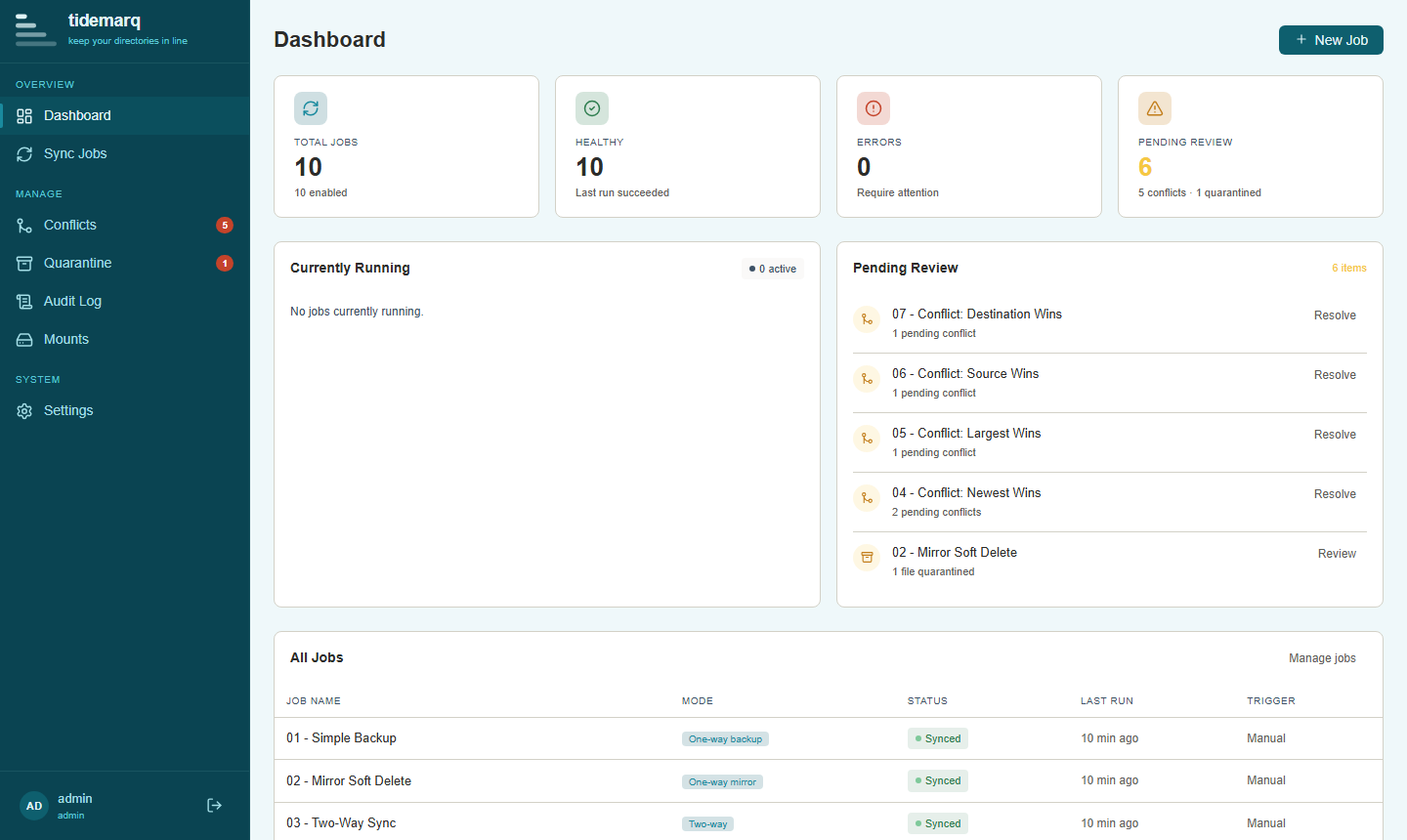Click the Quarantine red badge showing 1
Image resolution: width=1407 pixels, height=840 pixels.
225,264
